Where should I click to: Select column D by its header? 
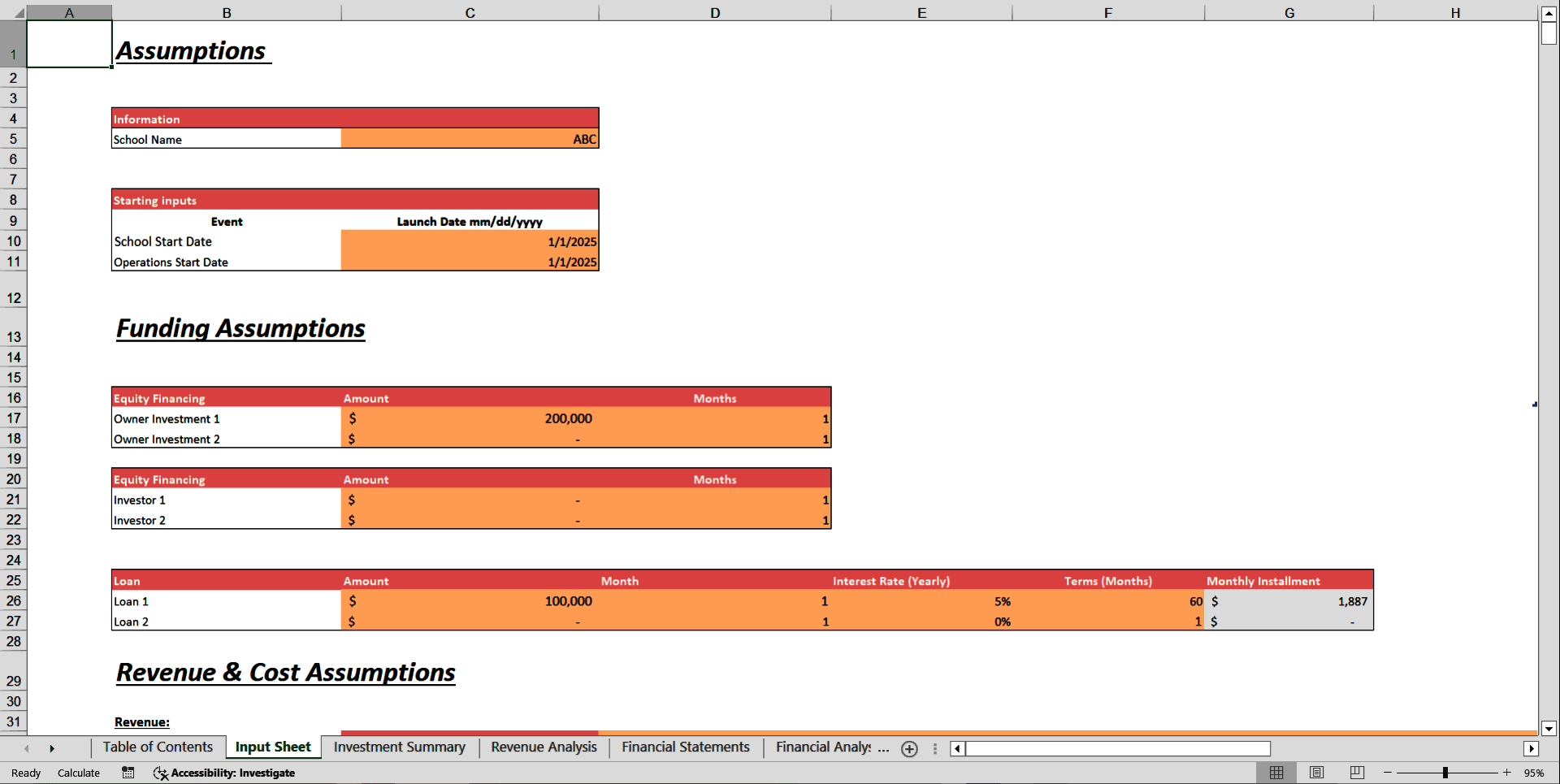pos(715,12)
